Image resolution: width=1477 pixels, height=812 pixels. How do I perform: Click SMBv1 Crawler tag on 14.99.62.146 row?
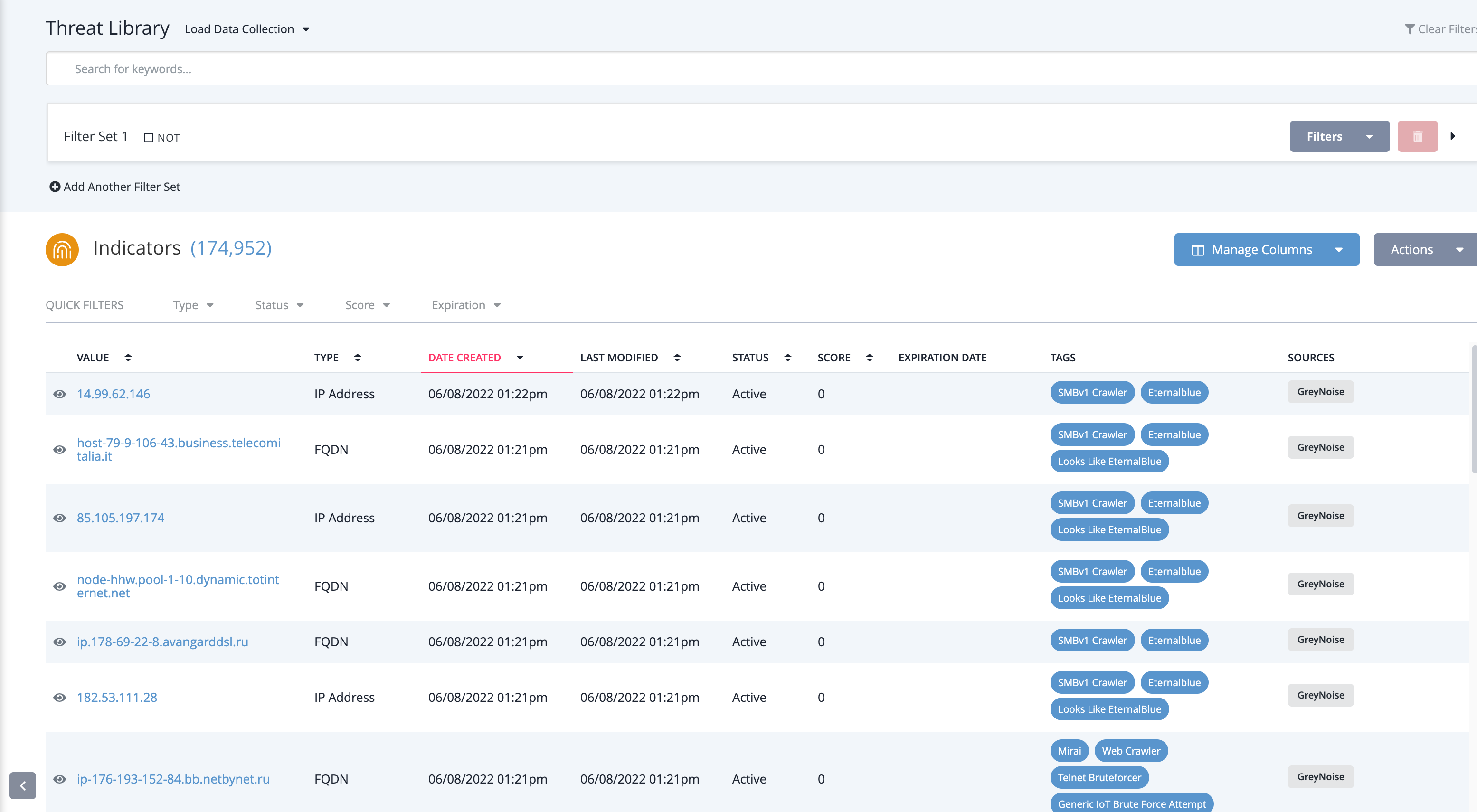pyautogui.click(x=1092, y=392)
